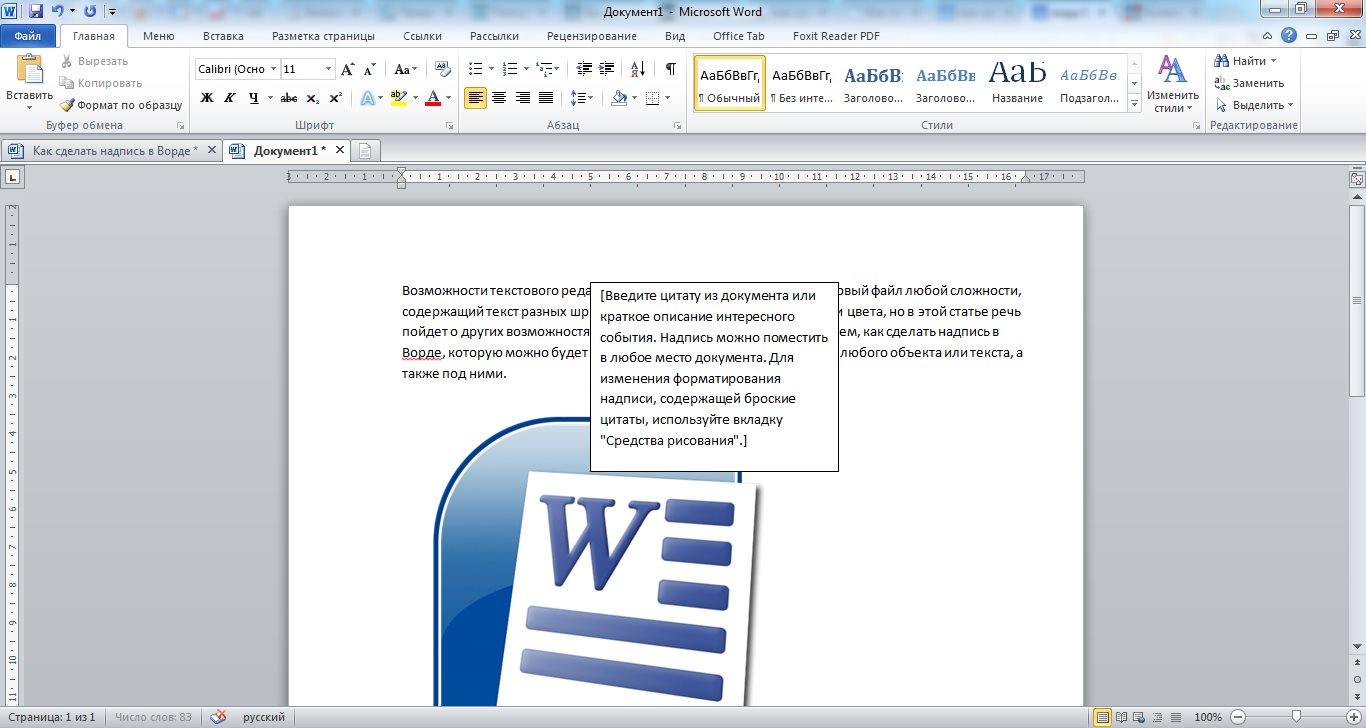Undo the last action in Quick Access toolbar
Viewport: 1366px width, 728px height.
pos(58,12)
